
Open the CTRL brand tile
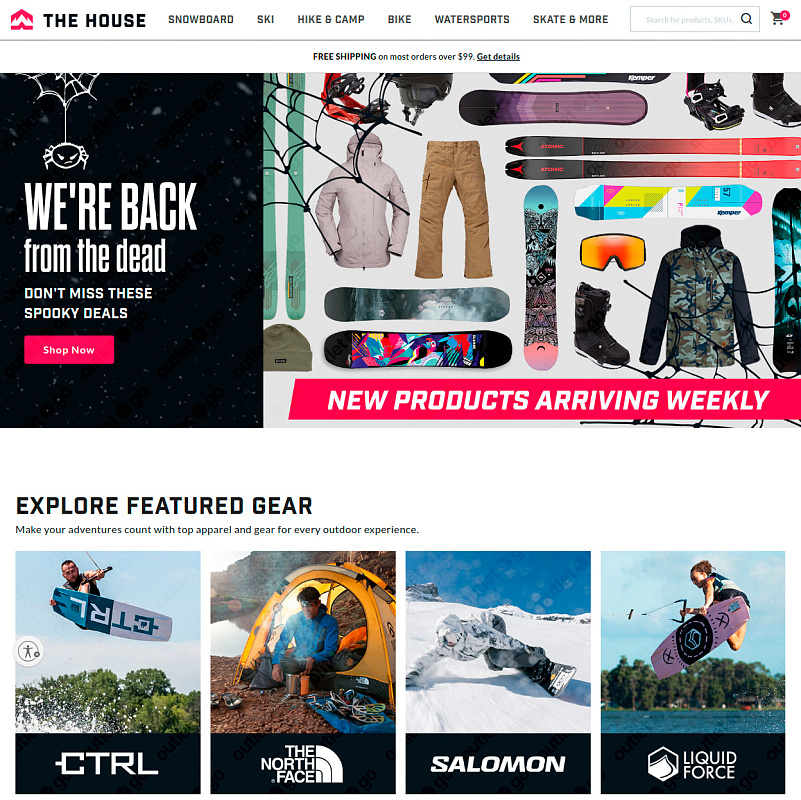click(108, 672)
